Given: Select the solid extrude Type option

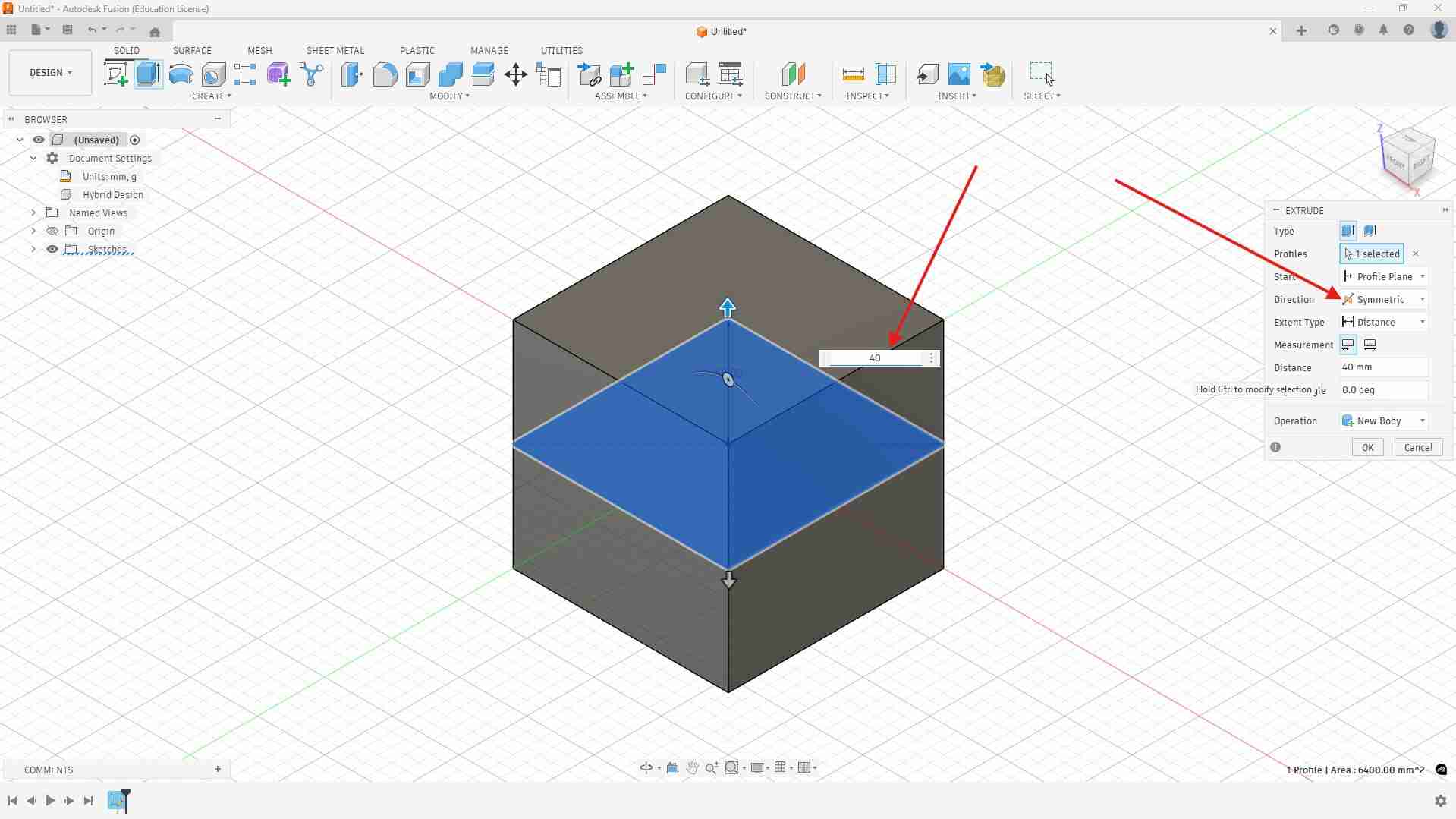Looking at the screenshot, I should [x=1348, y=231].
